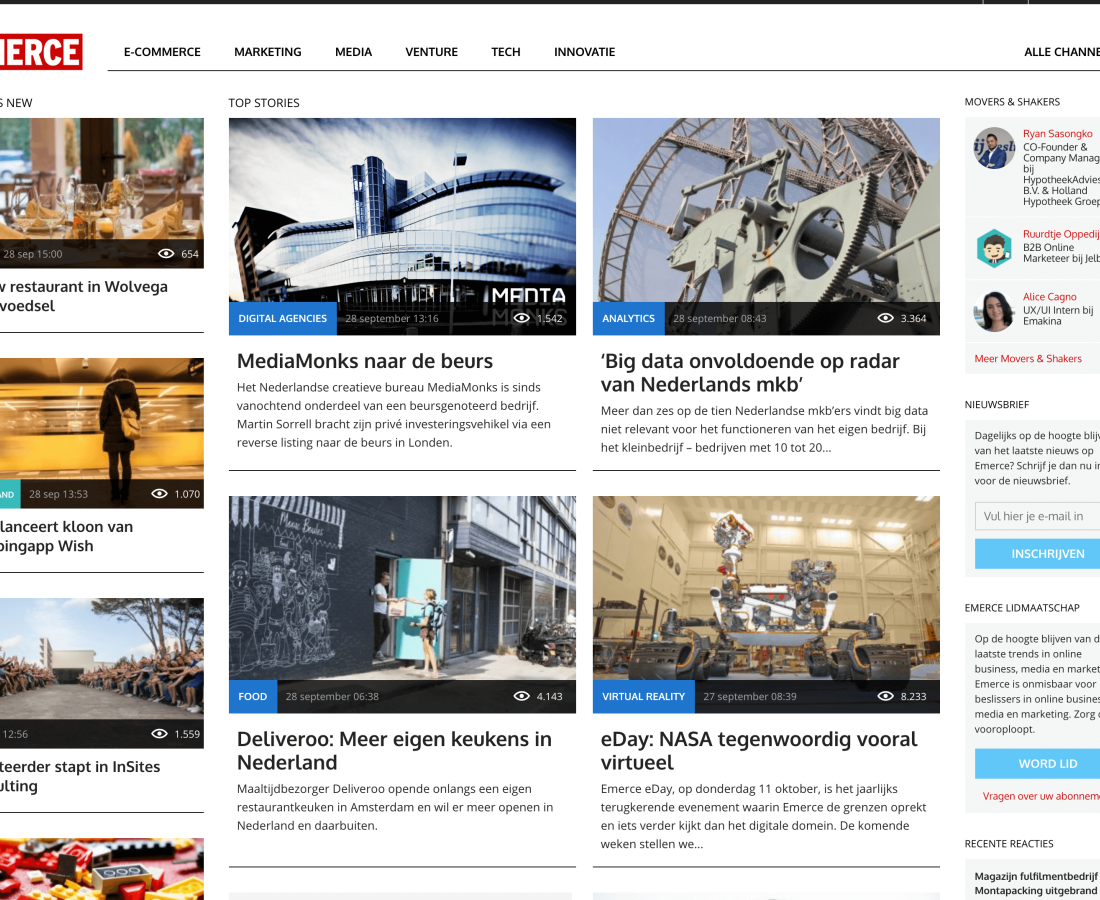Click the MOVERS & SHAKERS heading

tap(1012, 102)
